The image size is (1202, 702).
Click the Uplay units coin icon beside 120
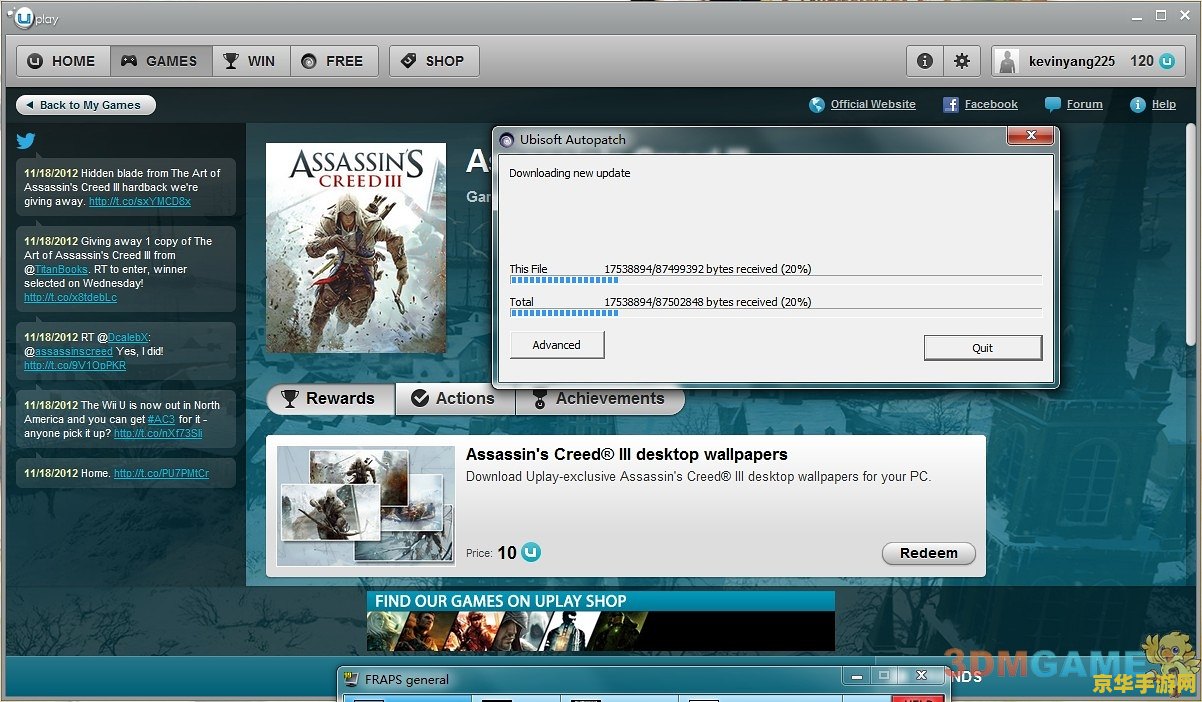pos(1167,61)
